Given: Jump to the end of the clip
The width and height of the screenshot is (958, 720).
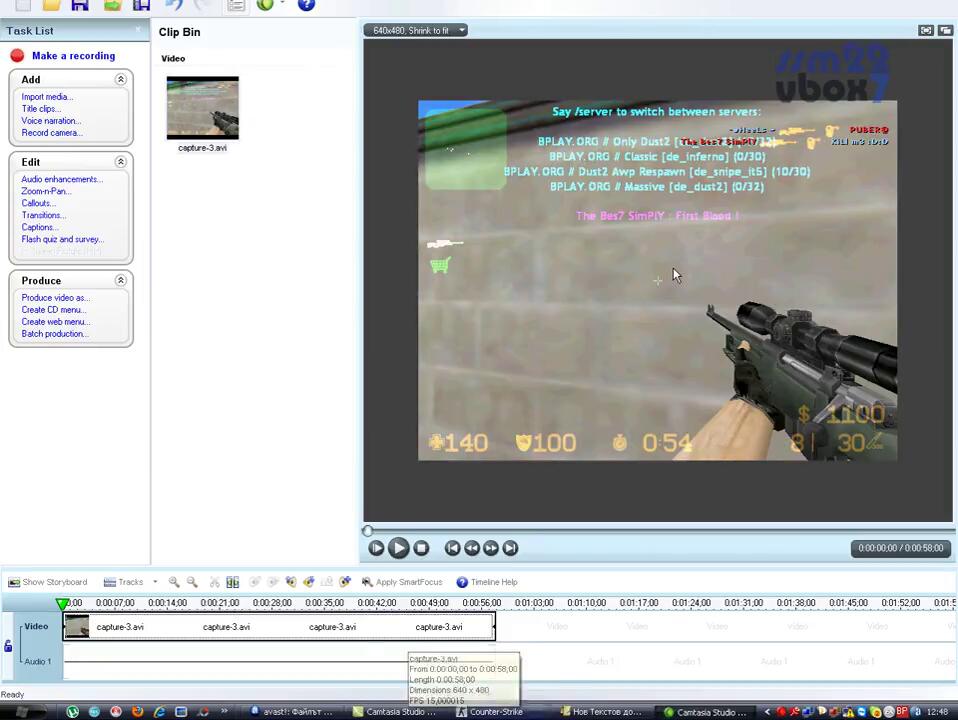Looking at the screenshot, I should tap(510, 548).
